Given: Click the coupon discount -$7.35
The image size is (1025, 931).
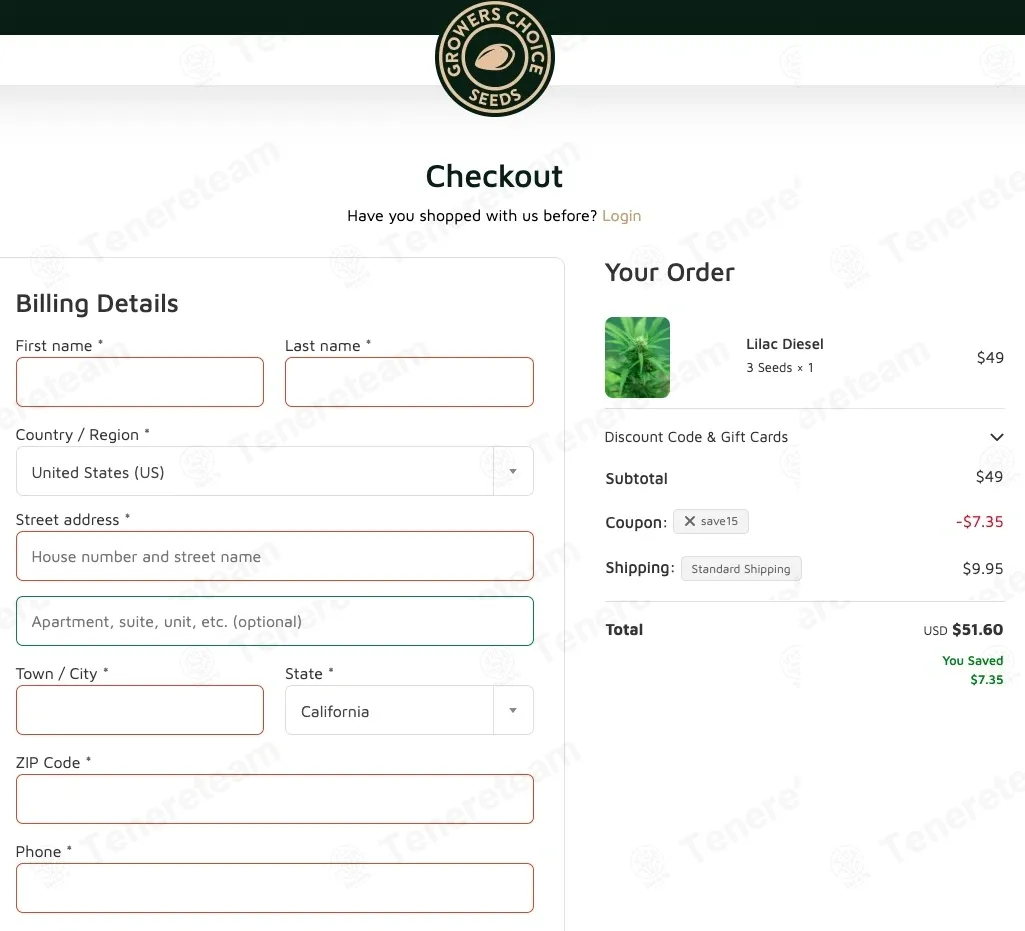Looking at the screenshot, I should pyautogui.click(x=979, y=522).
